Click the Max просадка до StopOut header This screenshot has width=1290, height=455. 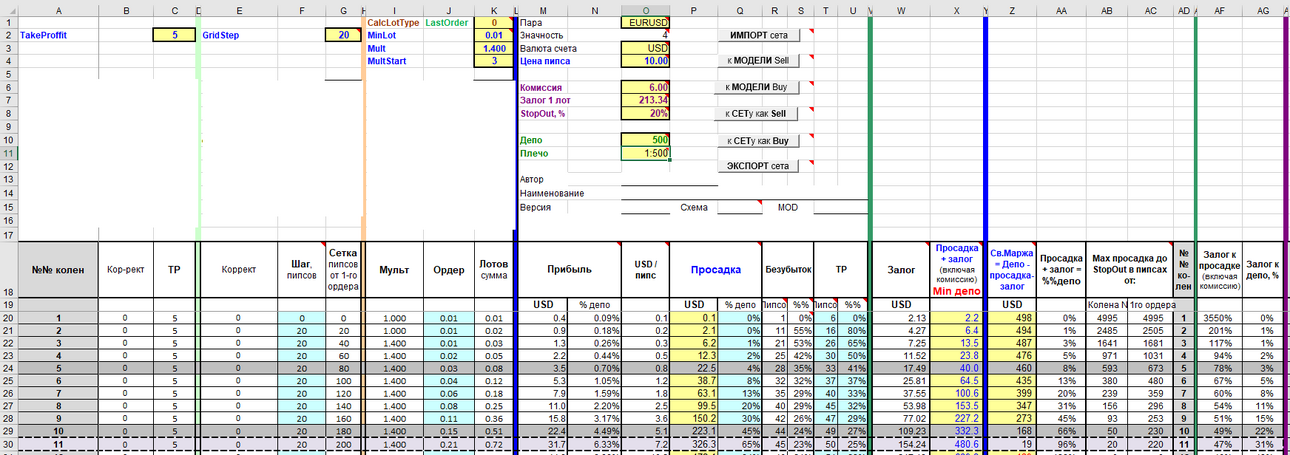[x=1130, y=270]
